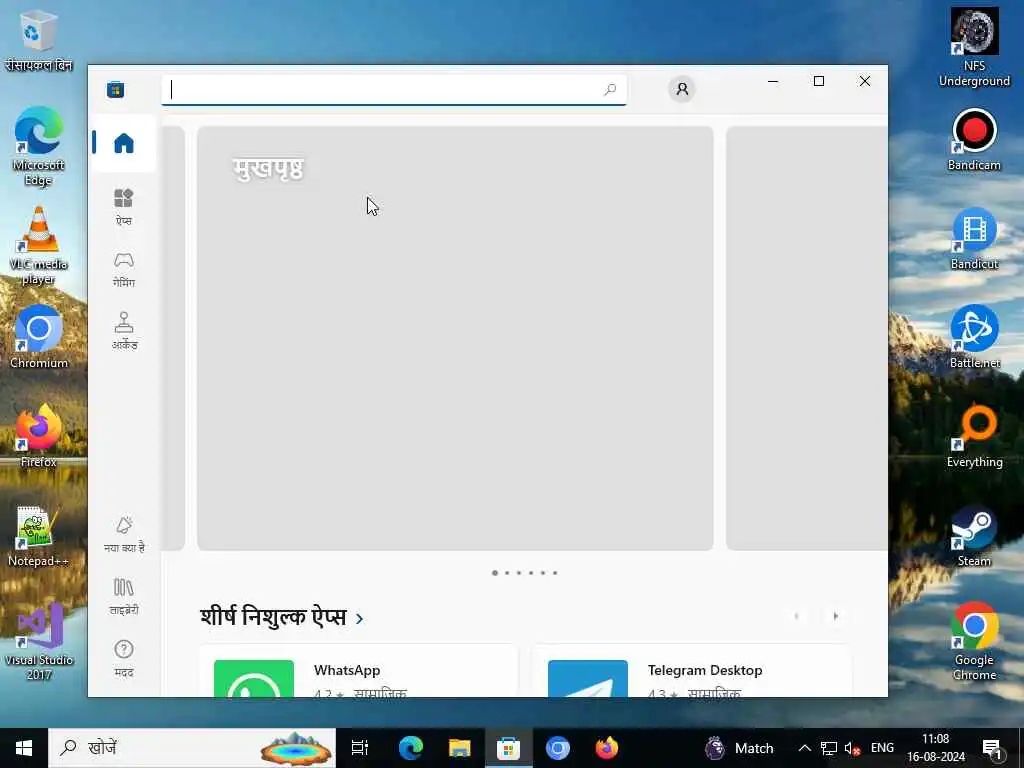Screen dimensions: 1024x768
Task: Open Chromium from the taskbar
Action: (558, 748)
